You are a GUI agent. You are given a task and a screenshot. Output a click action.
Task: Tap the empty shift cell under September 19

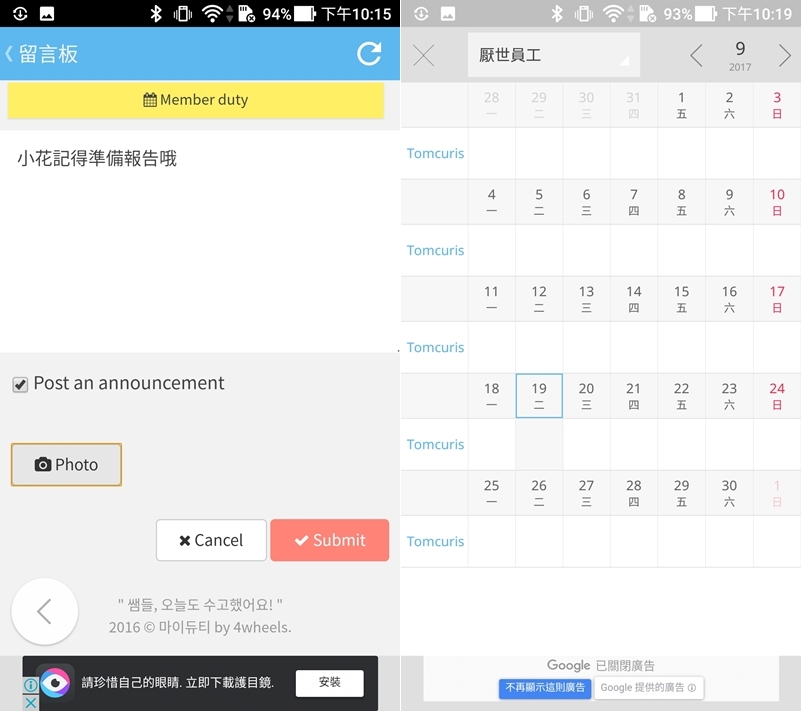[539, 444]
